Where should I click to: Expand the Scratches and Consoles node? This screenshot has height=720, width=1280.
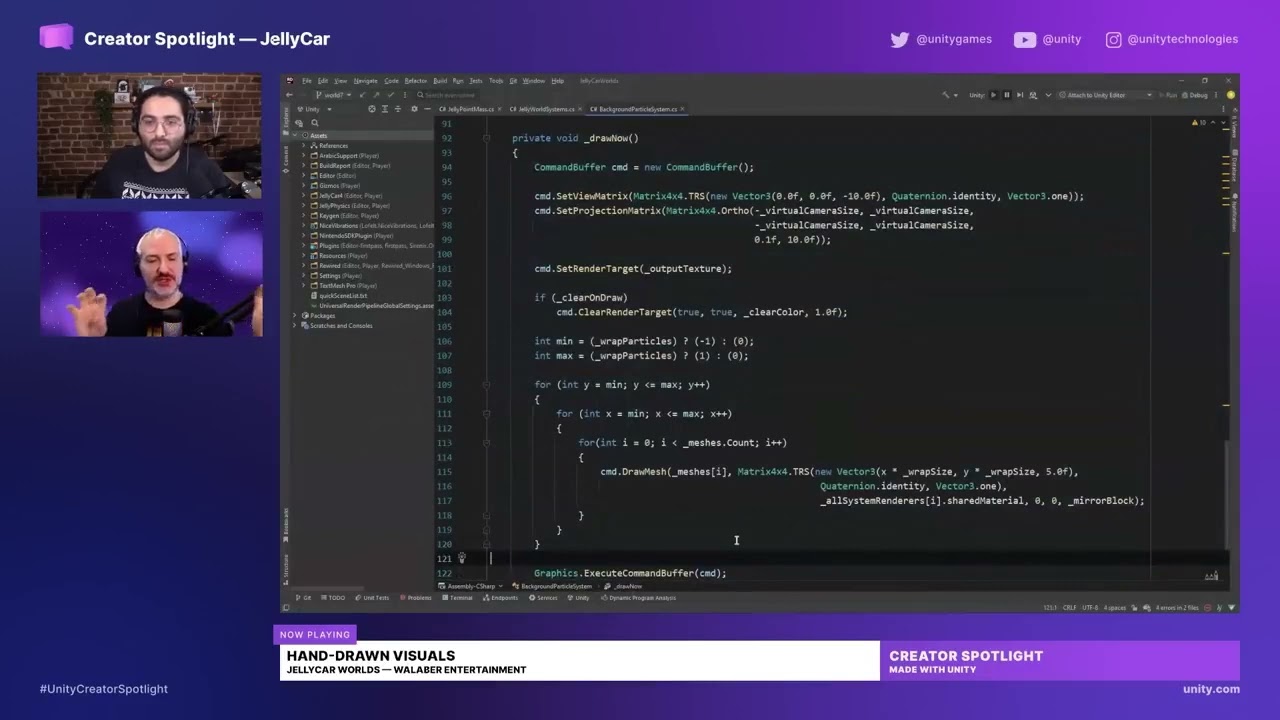294,326
